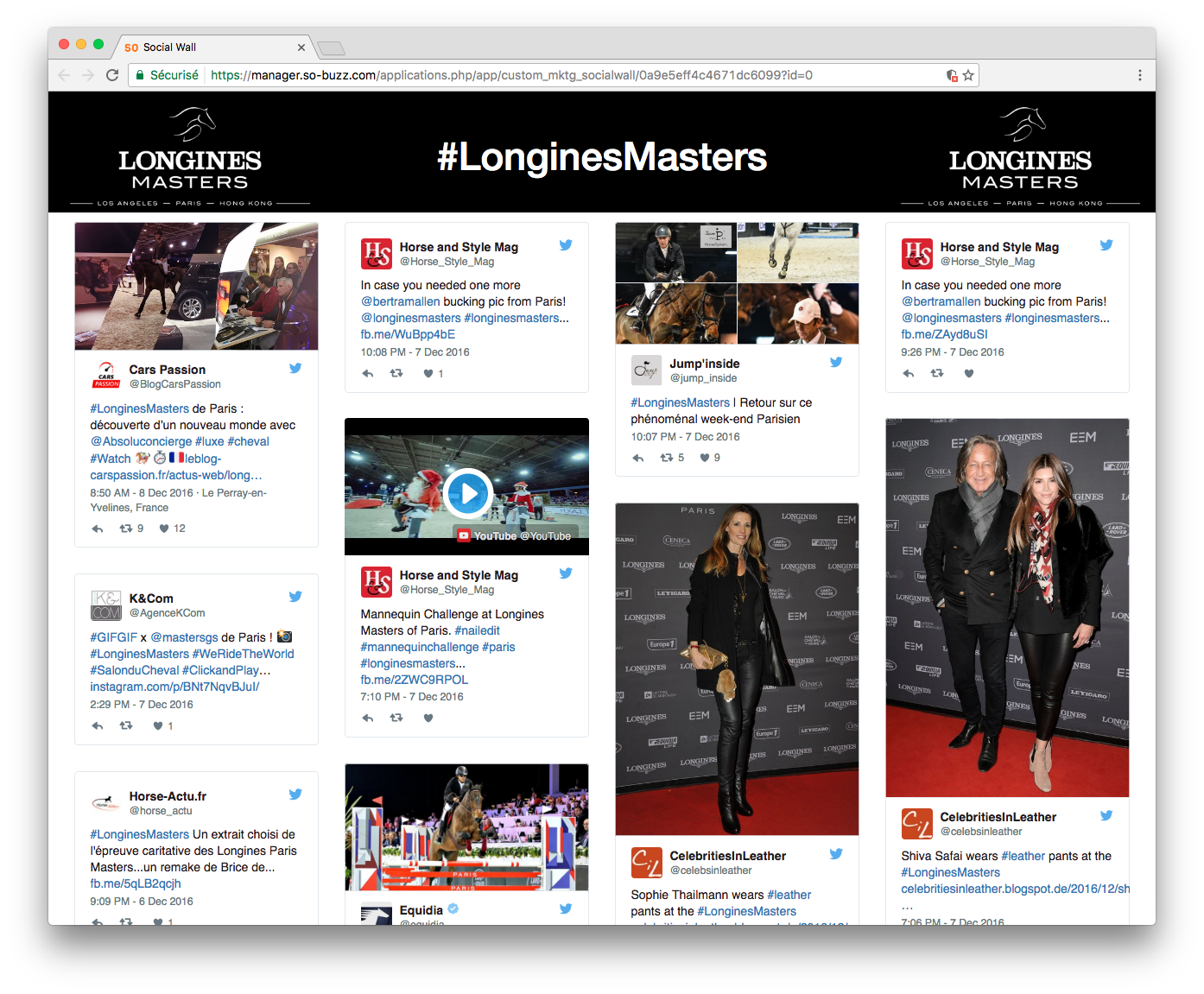The height and width of the screenshot is (994, 1204).
Task: Open the Jump'inside avatar
Action: 647,370
